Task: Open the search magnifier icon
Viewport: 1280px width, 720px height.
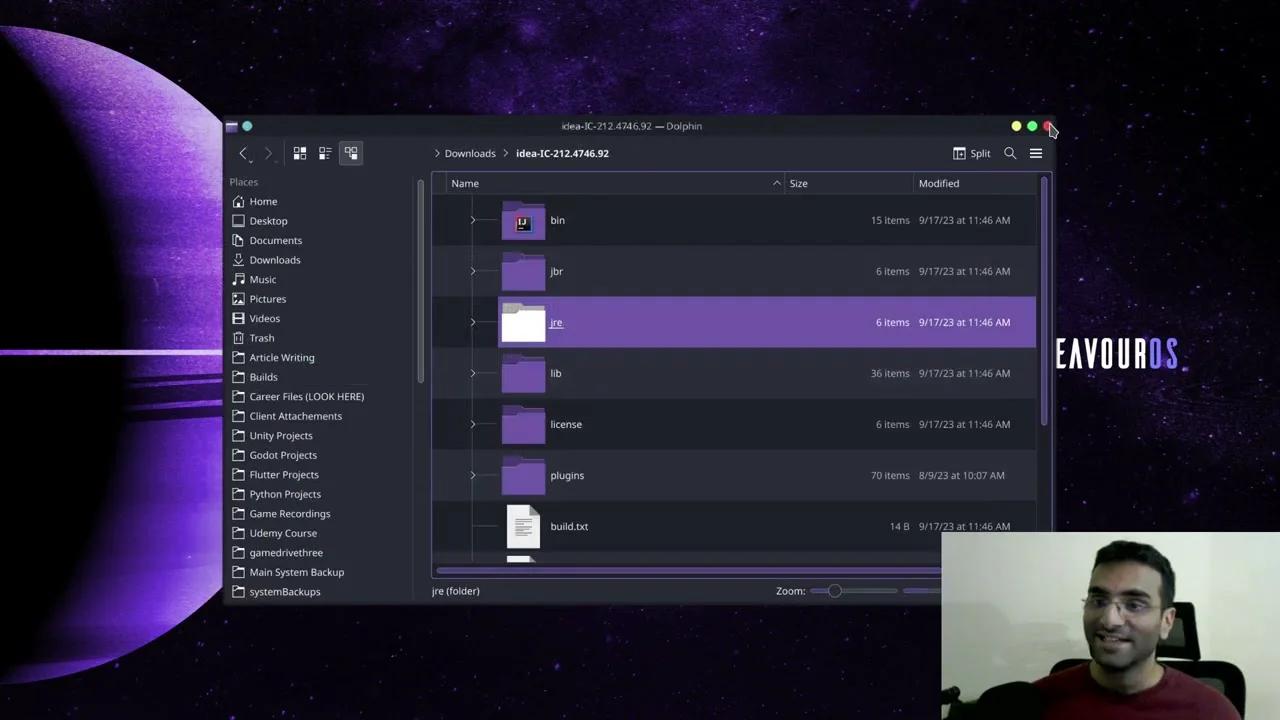Action: [x=1010, y=153]
